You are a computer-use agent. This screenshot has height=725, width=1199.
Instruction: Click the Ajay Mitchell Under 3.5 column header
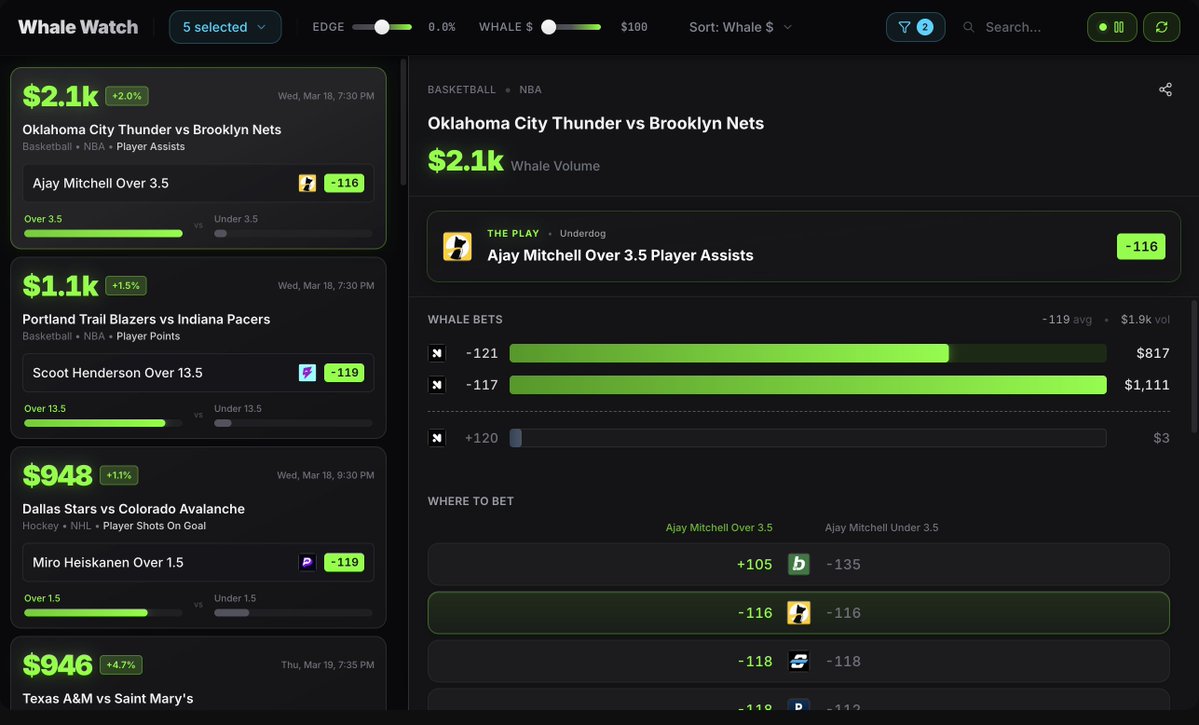click(x=881, y=527)
